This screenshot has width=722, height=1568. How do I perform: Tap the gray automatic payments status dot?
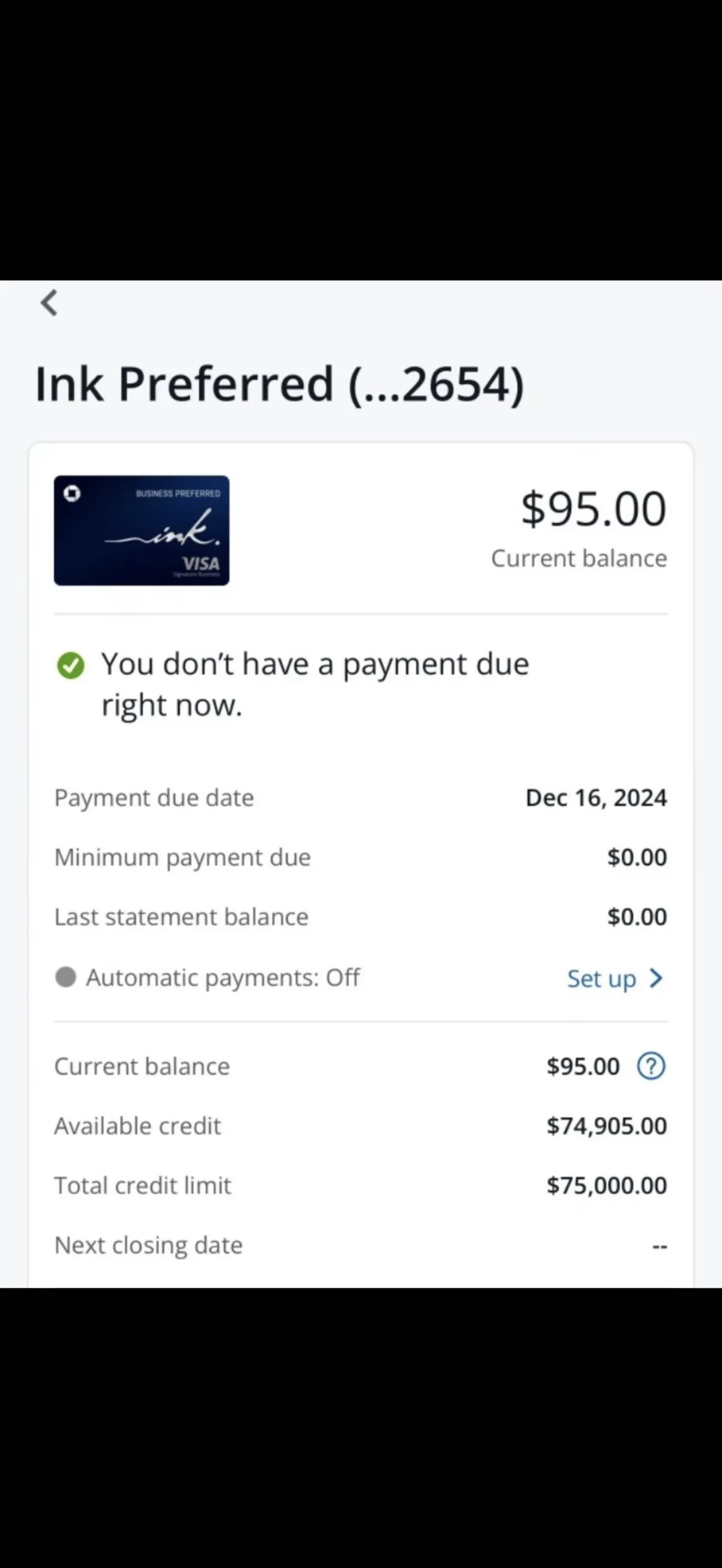[x=66, y=977]
